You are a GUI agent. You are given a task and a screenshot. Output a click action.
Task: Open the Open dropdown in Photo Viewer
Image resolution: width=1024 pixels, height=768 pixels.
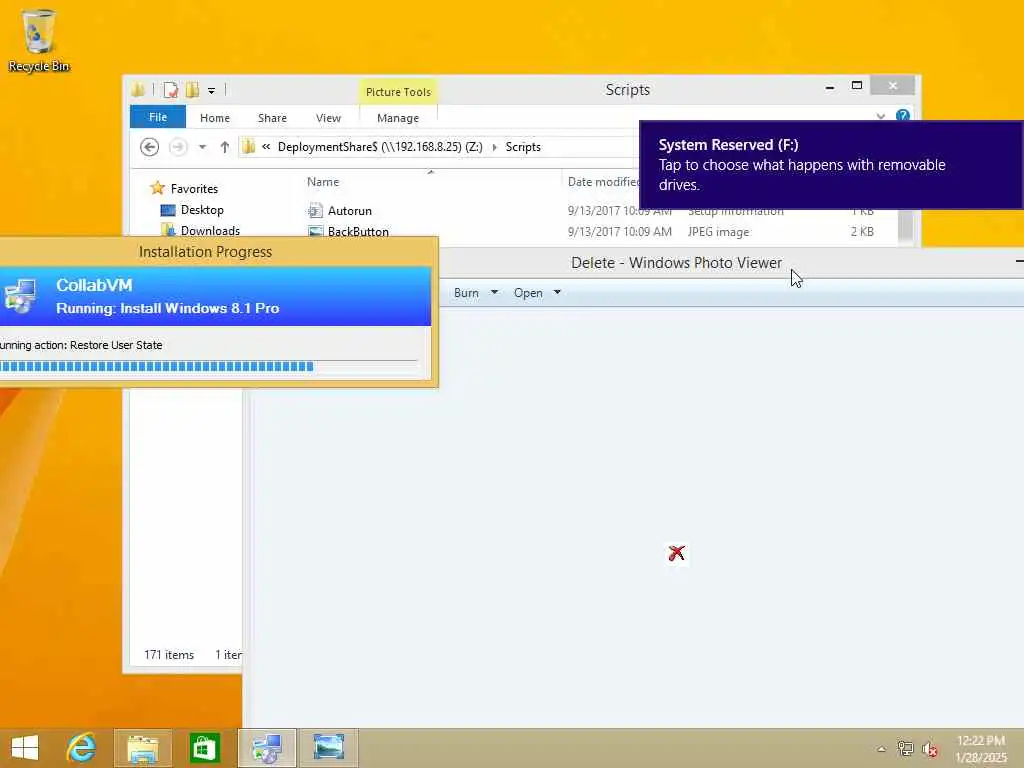[x=537, y=293]
